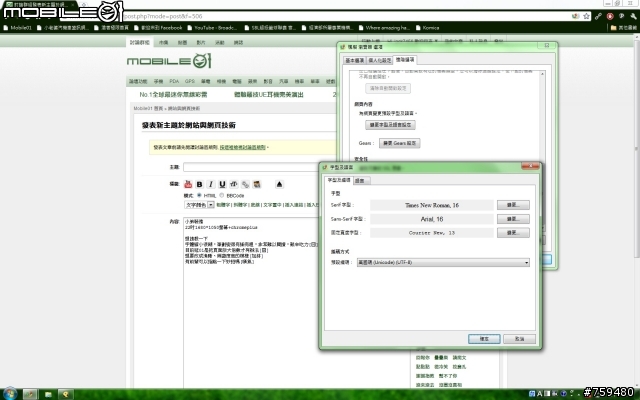Open the Windows Start orb

[10, 393]
